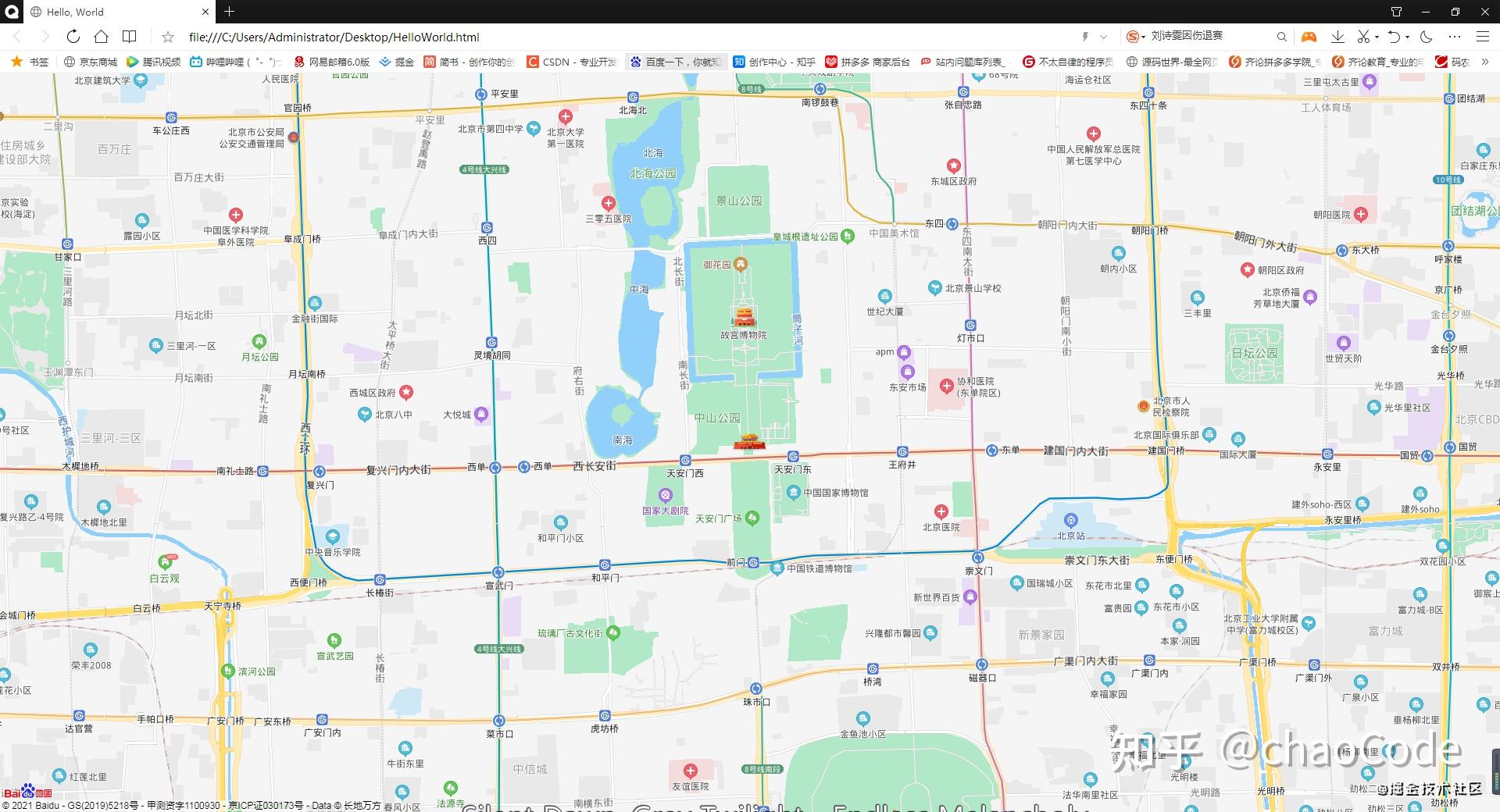Click the 协和医院 hospital marker
The image size is (1500, 812).
(947, 385)
